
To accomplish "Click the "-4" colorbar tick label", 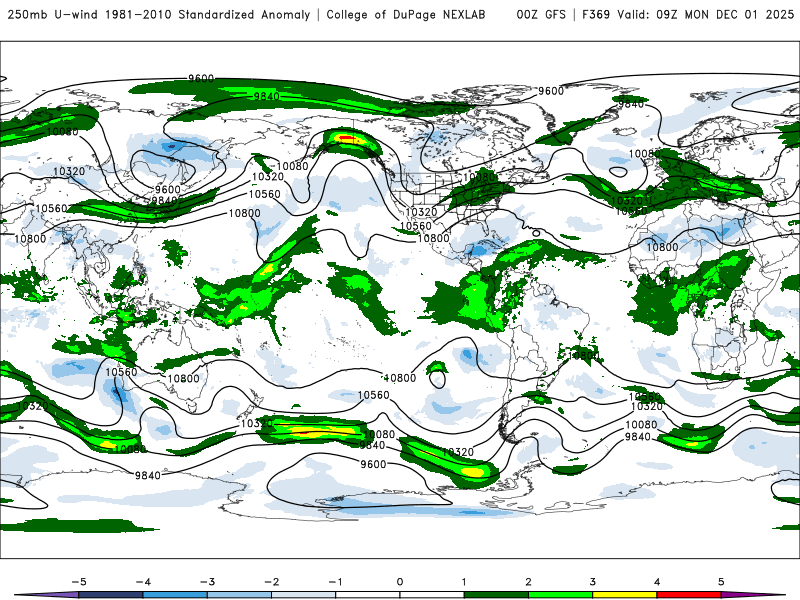I will 143,582.
